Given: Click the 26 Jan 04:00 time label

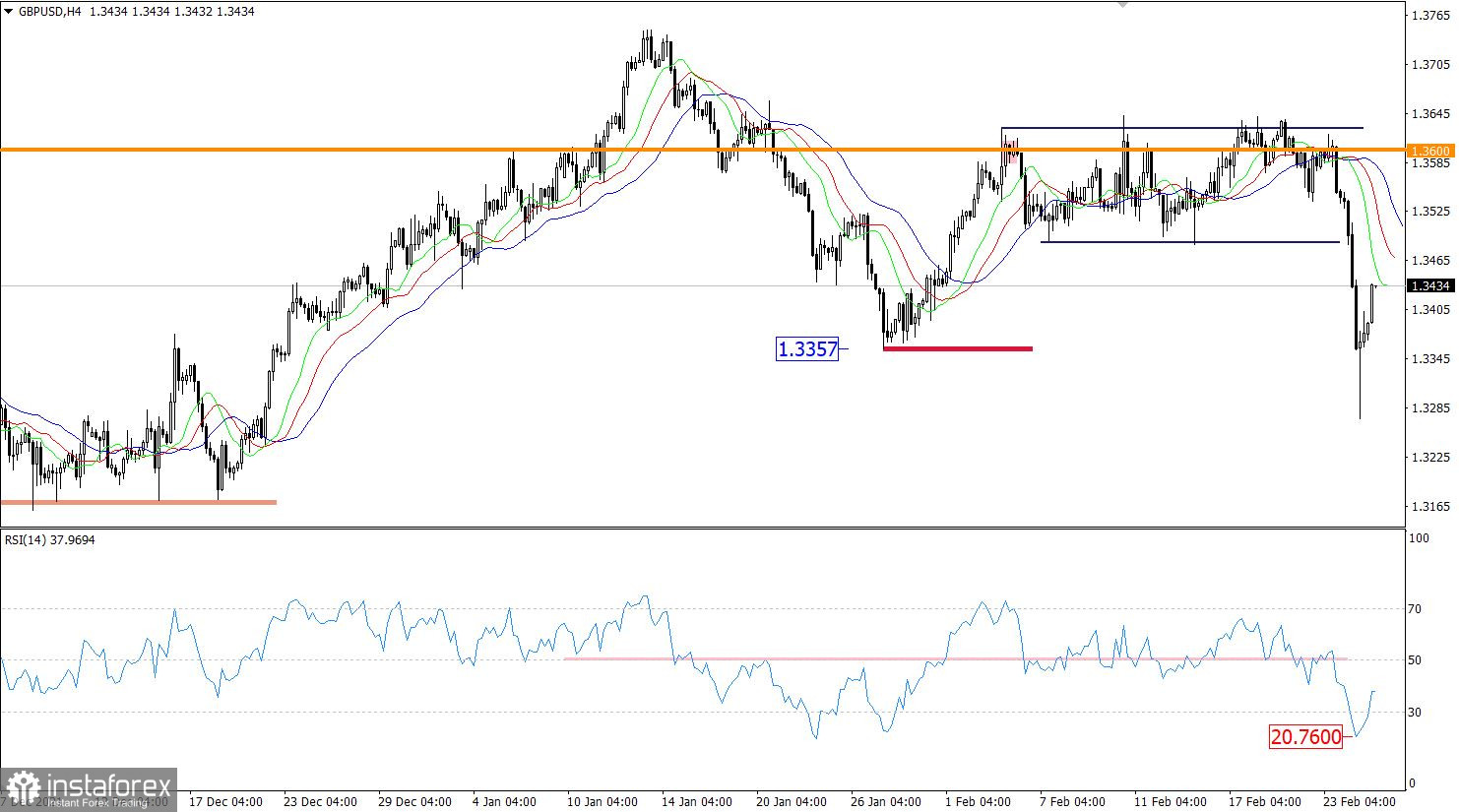Looking at the screenshot, I should [888, 801].
